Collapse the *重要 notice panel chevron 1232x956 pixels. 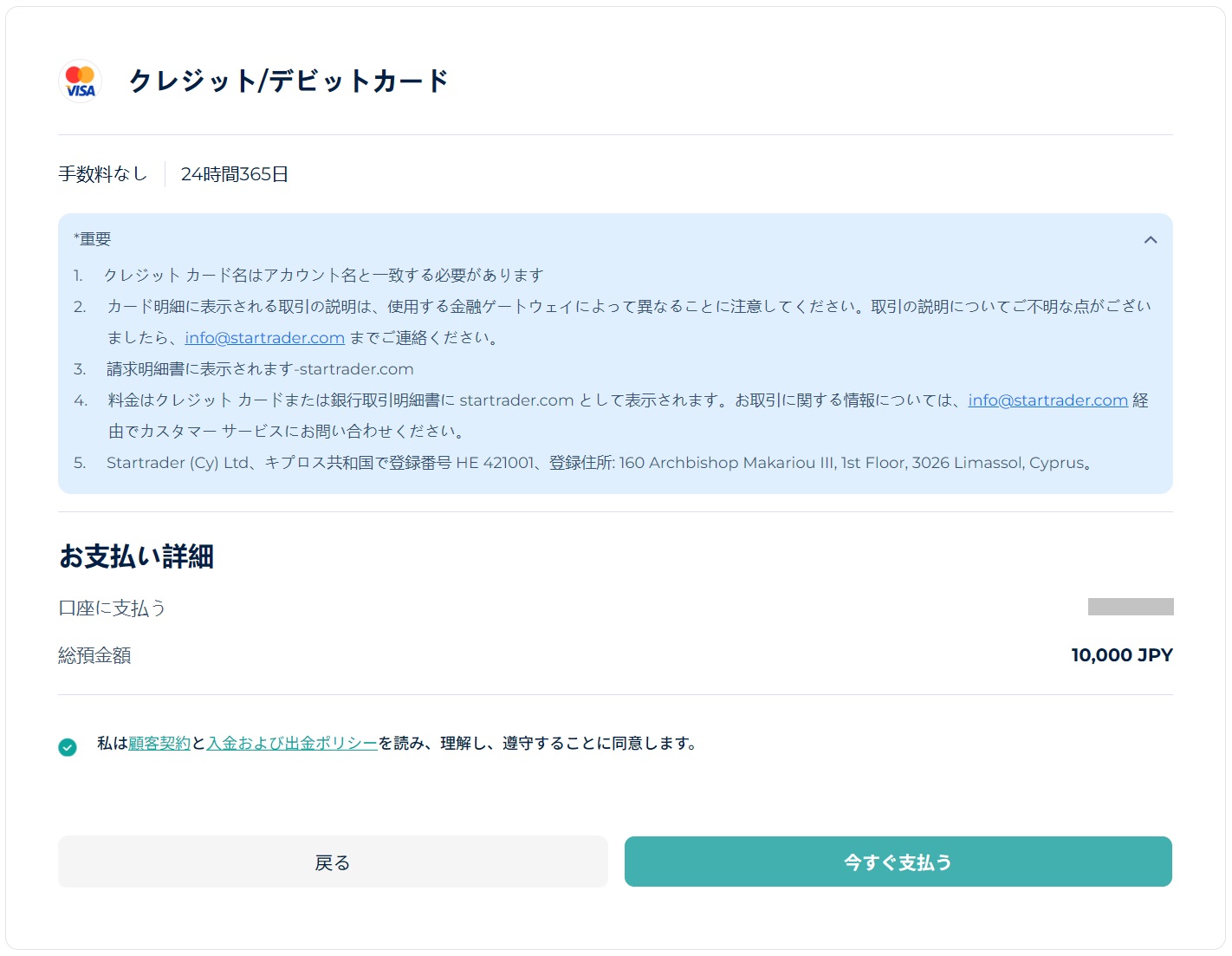click(1150, 240)
